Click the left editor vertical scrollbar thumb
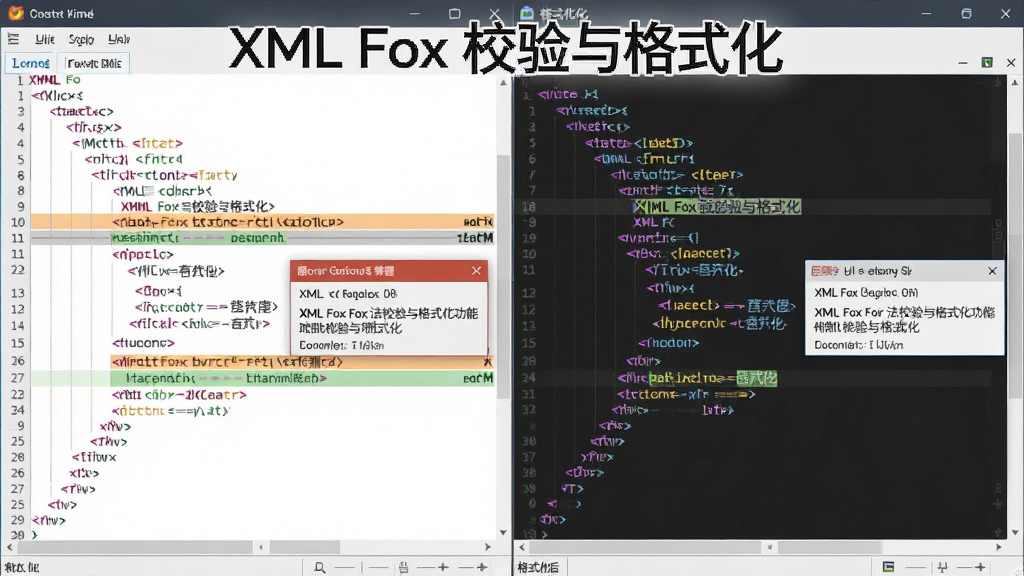 [503, 277]
